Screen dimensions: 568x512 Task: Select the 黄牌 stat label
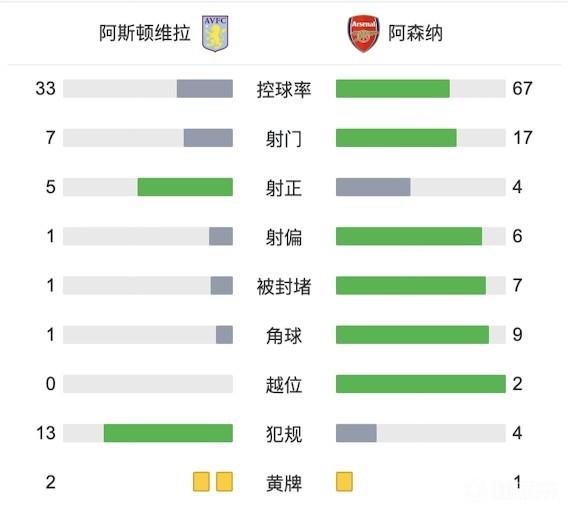click(x=284, y=483)
